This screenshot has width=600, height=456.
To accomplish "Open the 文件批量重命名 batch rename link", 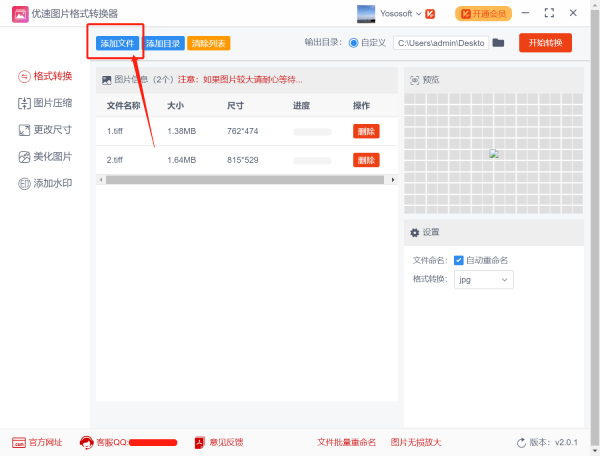I will 346,443.
